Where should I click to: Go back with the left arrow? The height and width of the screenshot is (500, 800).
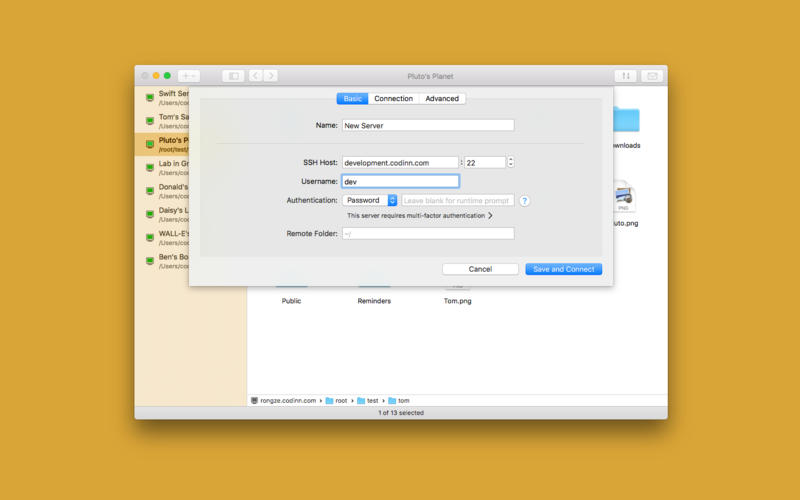coord(256,76)
